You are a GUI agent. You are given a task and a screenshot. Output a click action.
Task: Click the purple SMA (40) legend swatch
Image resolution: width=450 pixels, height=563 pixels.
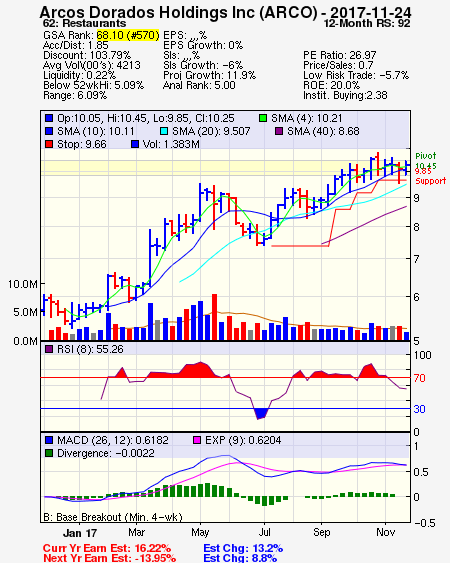coord(279,131)
